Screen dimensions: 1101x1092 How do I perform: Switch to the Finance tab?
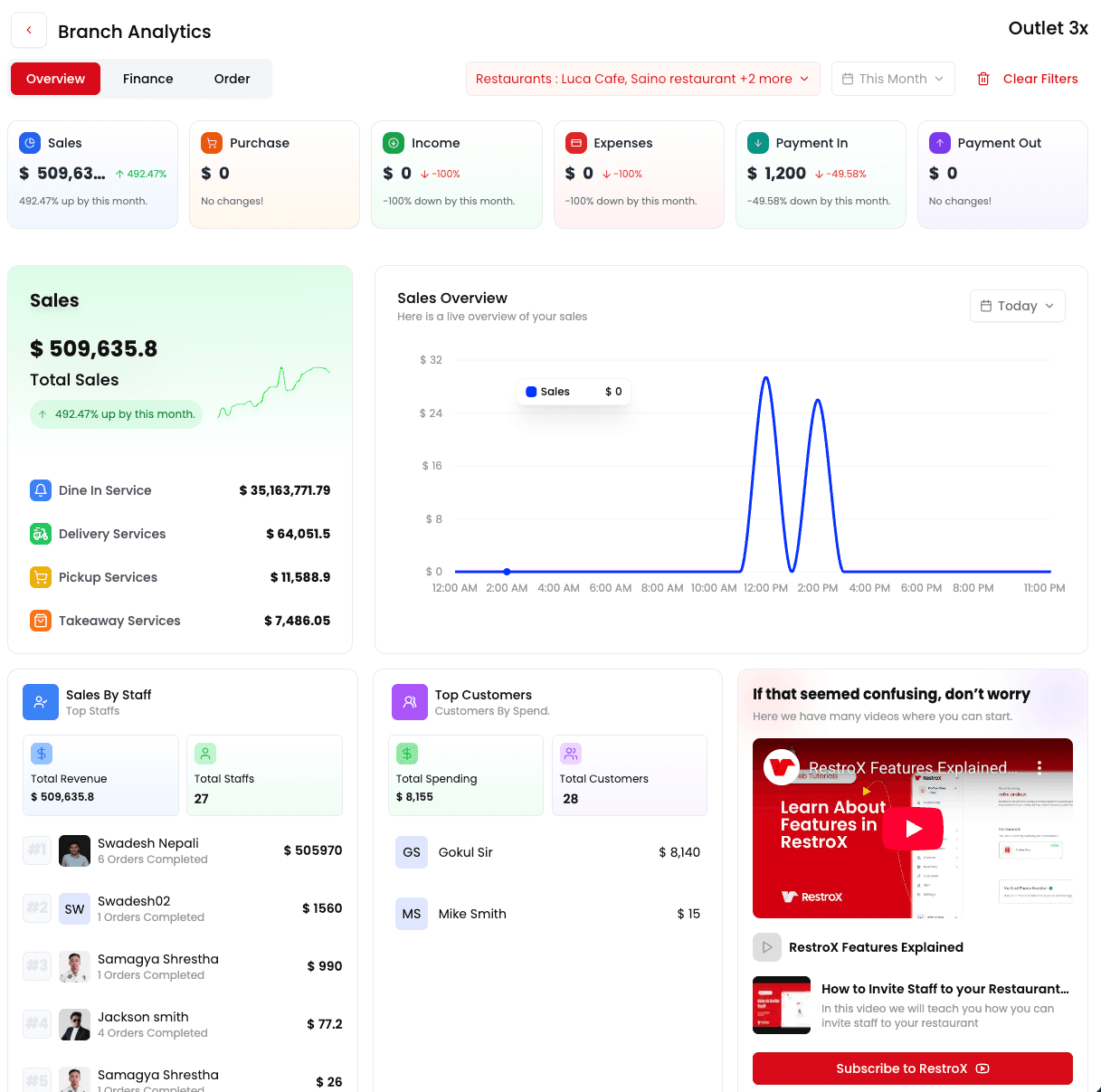[x=147, y=79]
